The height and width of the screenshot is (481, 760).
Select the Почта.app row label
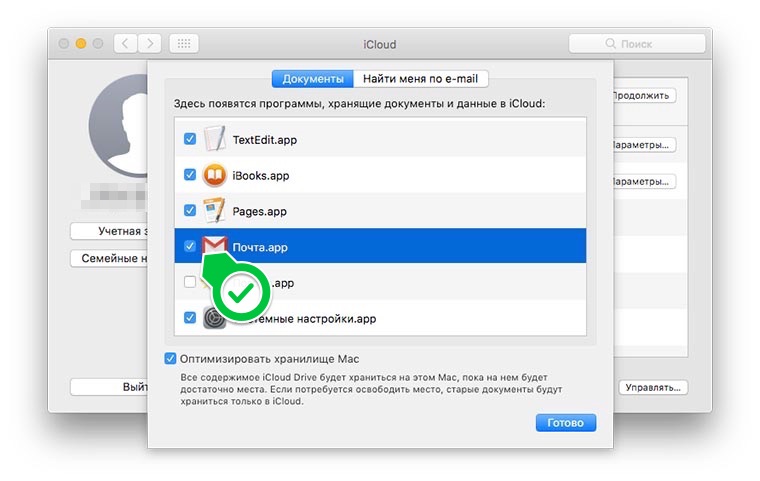pos(260,247)
